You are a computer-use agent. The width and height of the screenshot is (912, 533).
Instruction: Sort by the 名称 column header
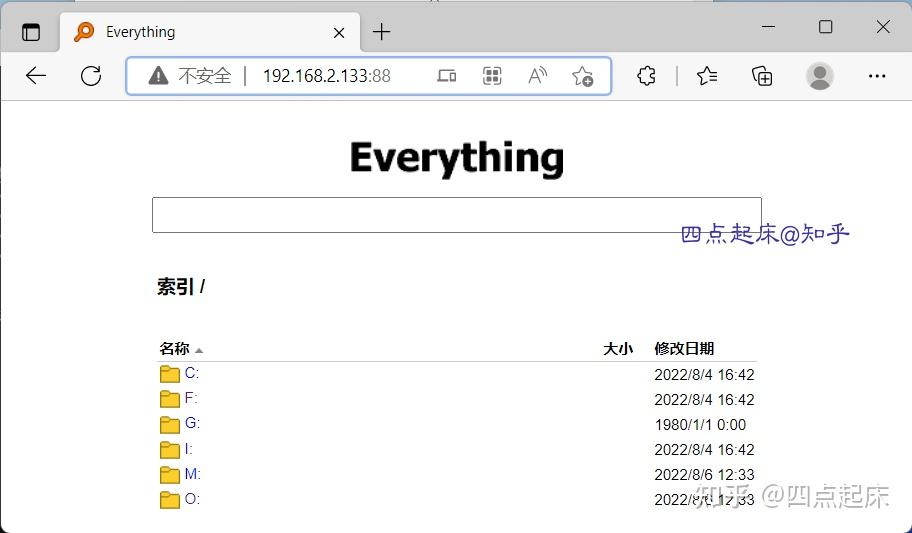pyautogui.click(x=174, y=349)
